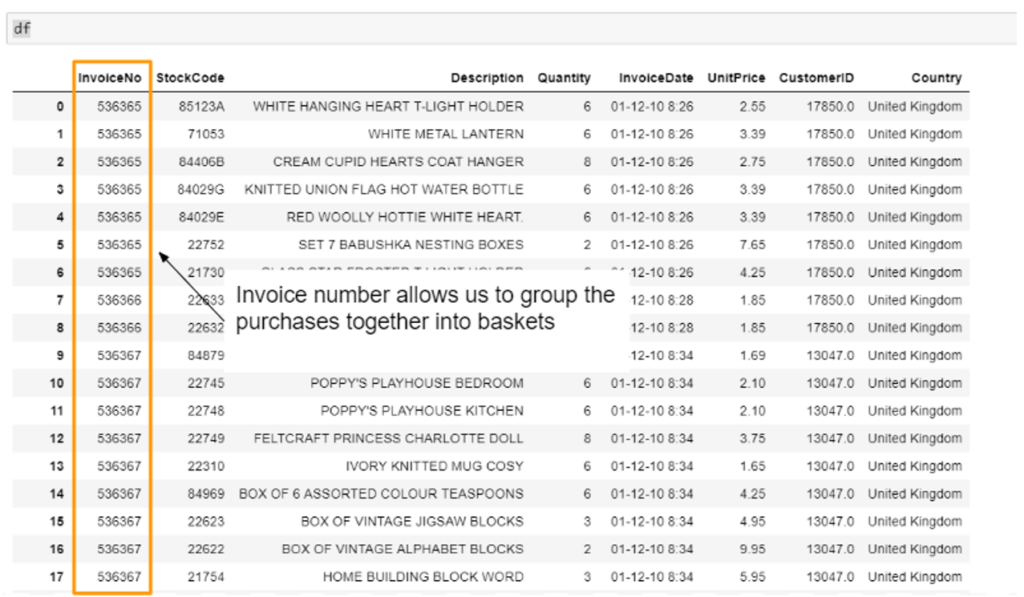Select the InvoiceNo column header
This screenshot has width=1024, height=597.
coord(110,78)
